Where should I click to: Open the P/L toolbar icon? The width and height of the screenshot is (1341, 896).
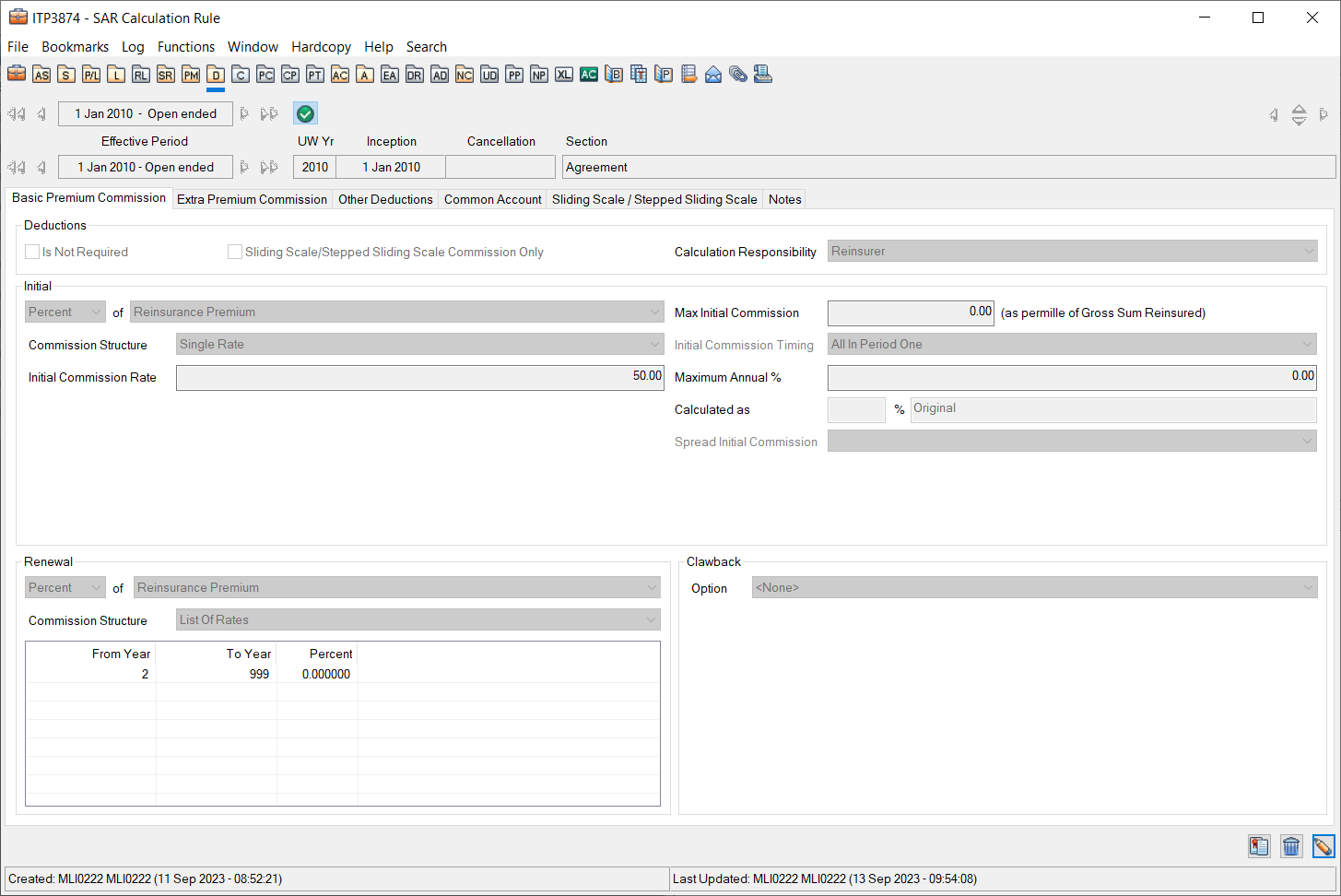point(91,75)
